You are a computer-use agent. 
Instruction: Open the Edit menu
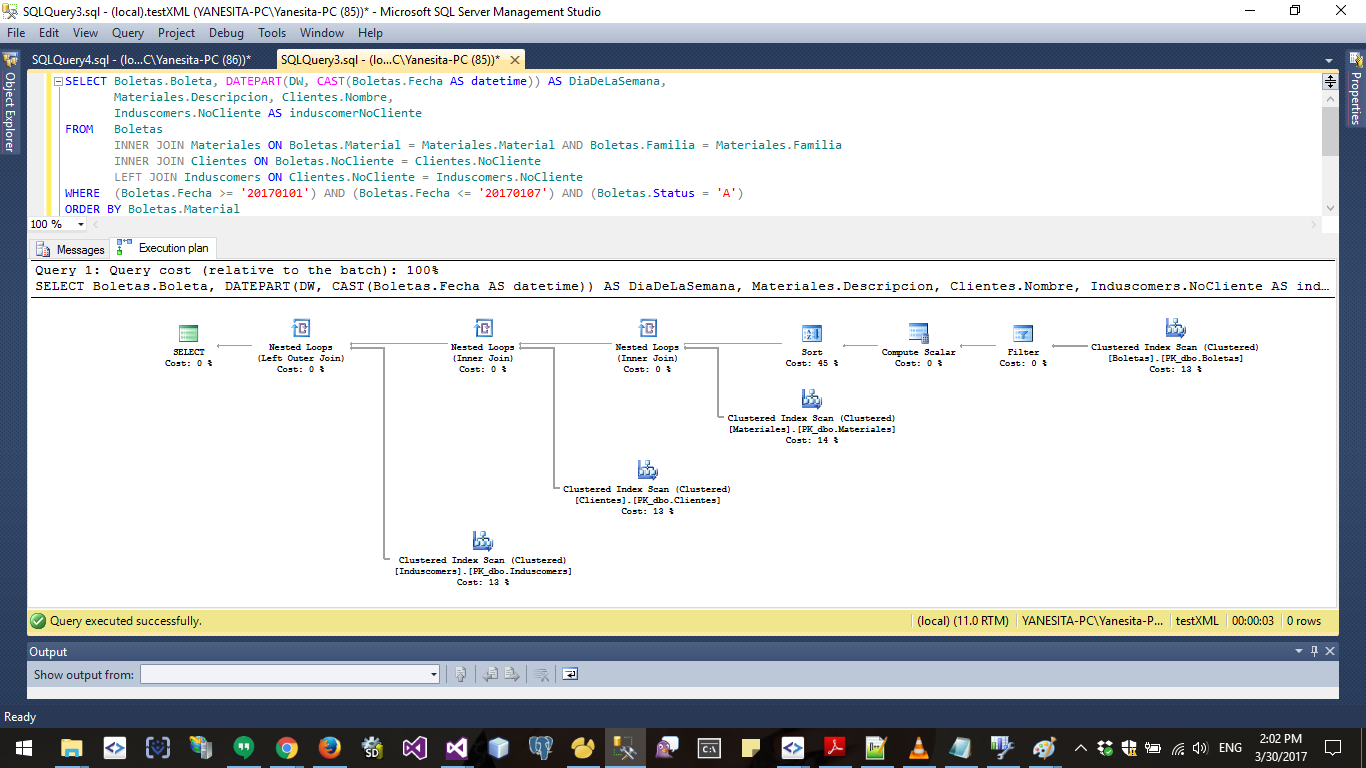pos(49,33)
